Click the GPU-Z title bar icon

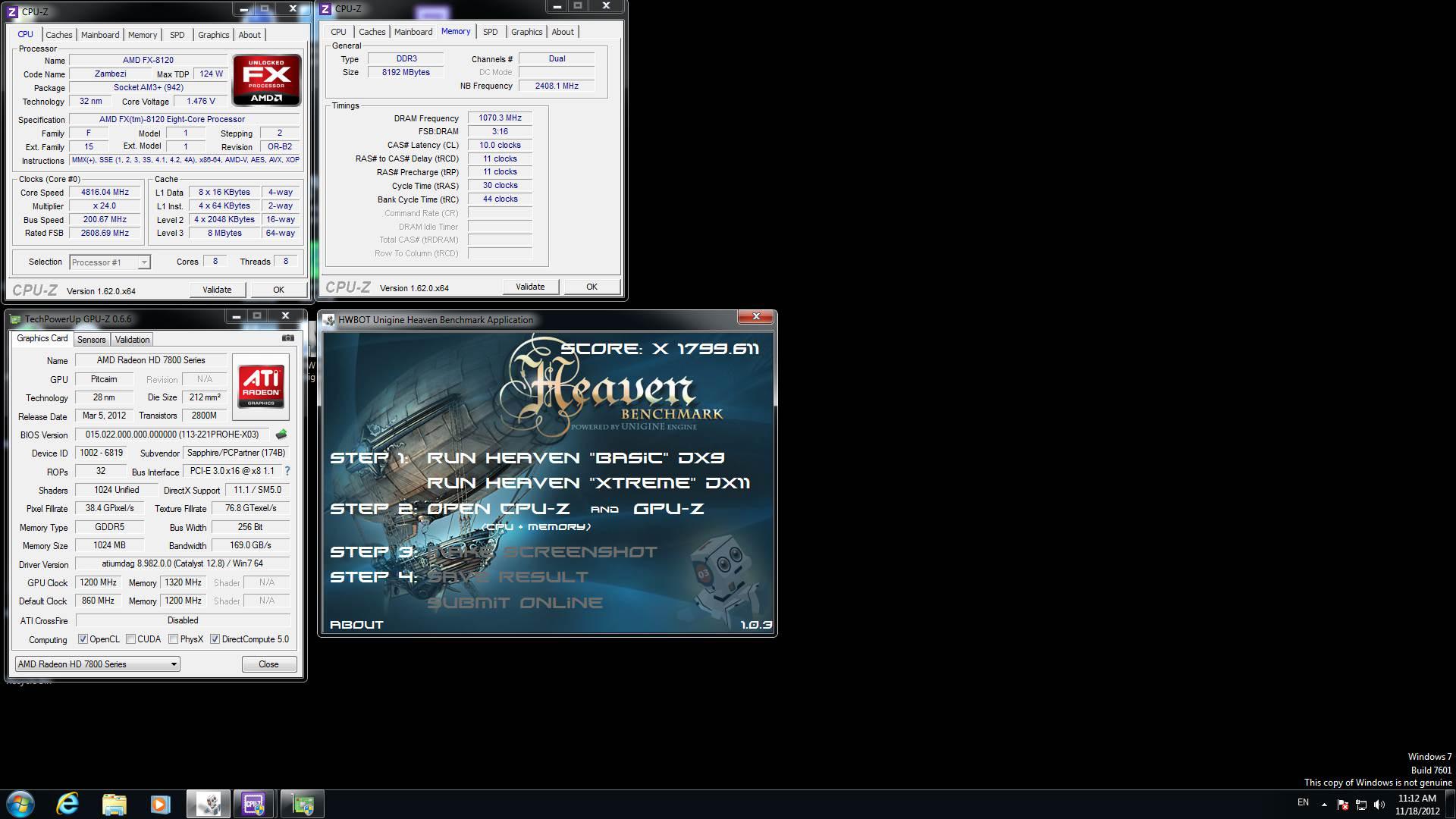[15, 319]
